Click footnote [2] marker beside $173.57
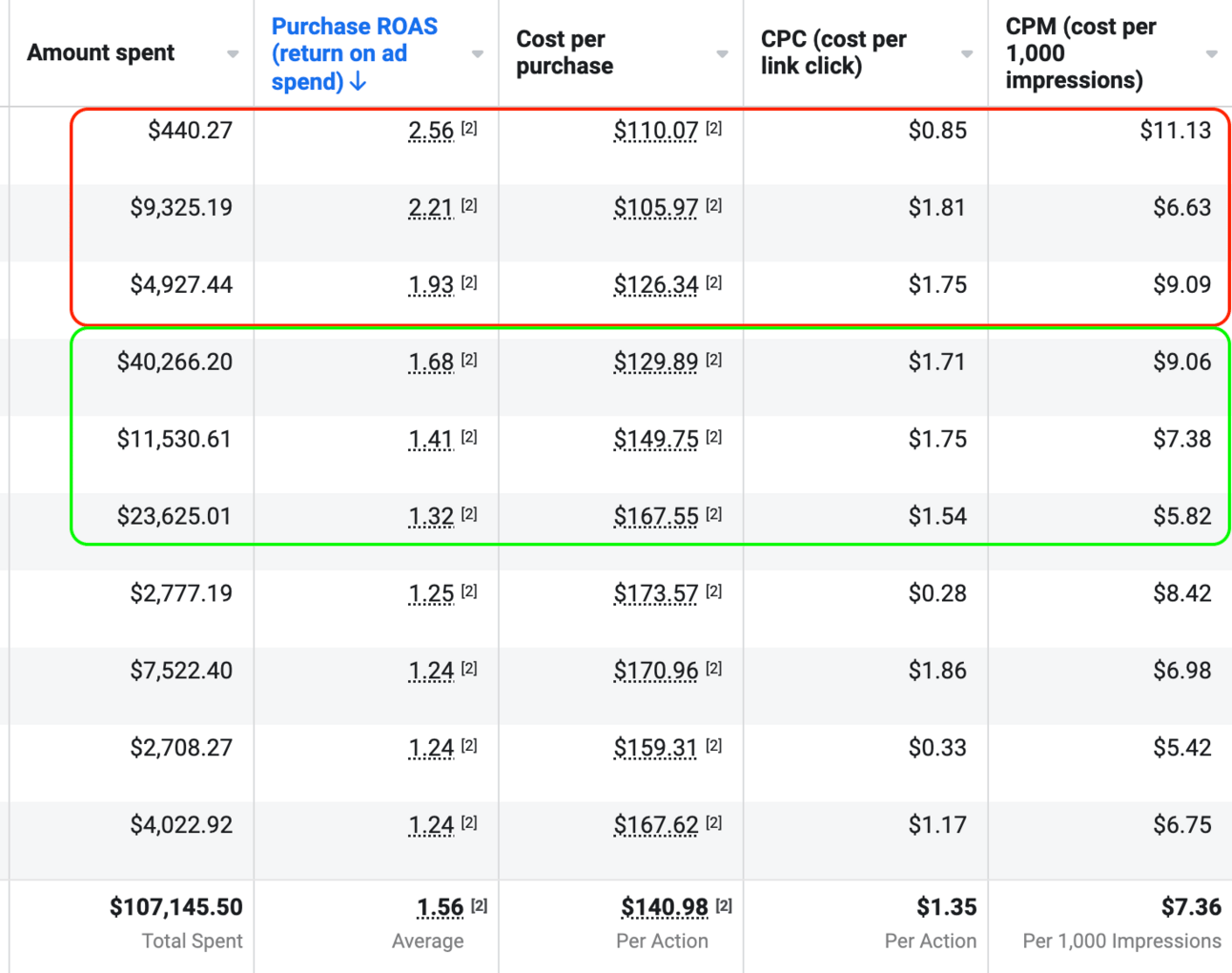 tap(714, 592)
